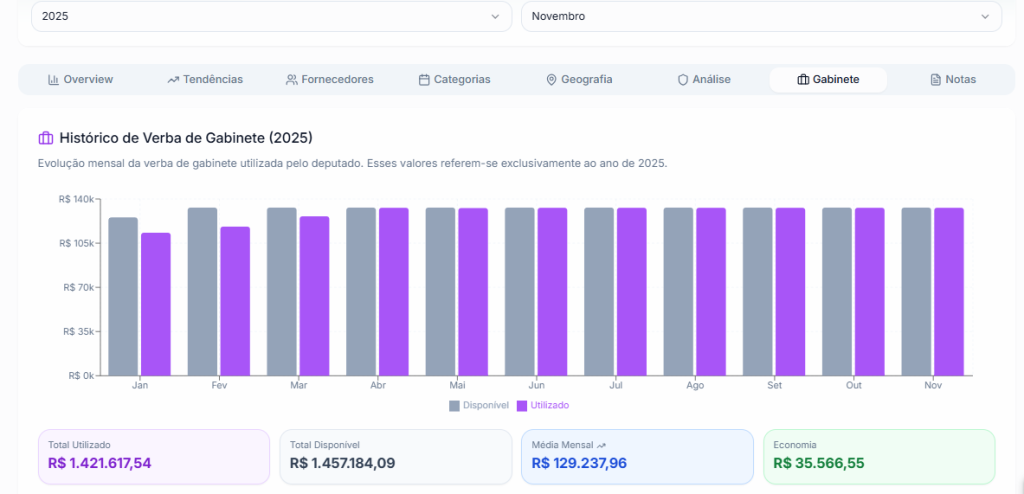Click the purple briefcase icon beside Histórico title
The width and height of the screenshot is (1024, 494).
[x=45, y=138]
